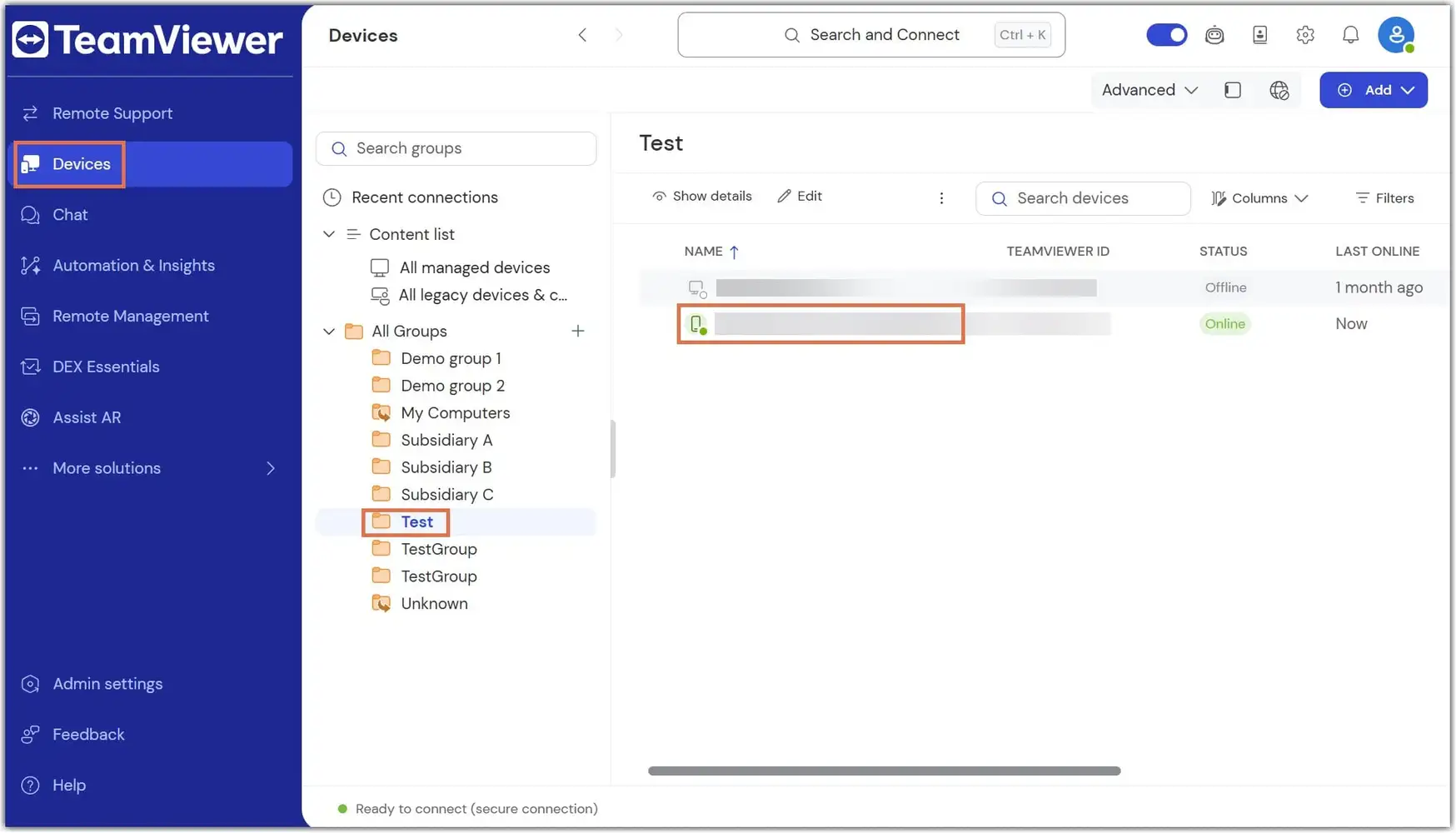Open settings gear icon
1456x833 pixels.
click(x=1305, y=35)
